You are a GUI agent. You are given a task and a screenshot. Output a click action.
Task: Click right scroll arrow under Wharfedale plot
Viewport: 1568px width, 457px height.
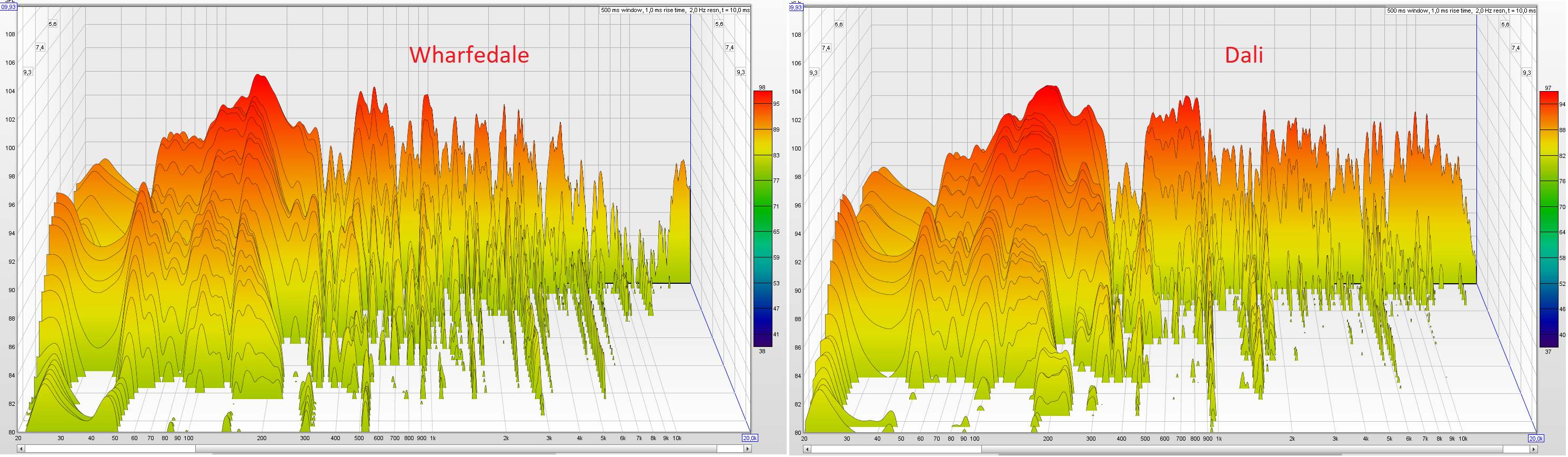click(x=748, y=449)
